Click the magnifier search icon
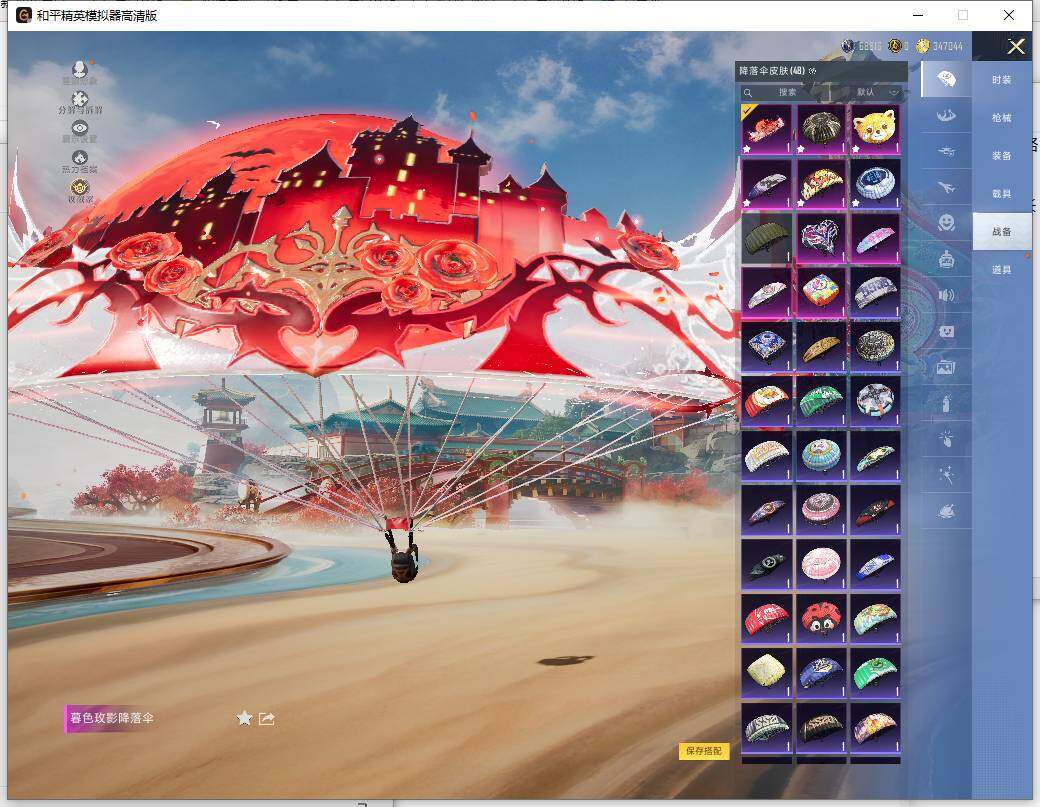 pos(748,93)
